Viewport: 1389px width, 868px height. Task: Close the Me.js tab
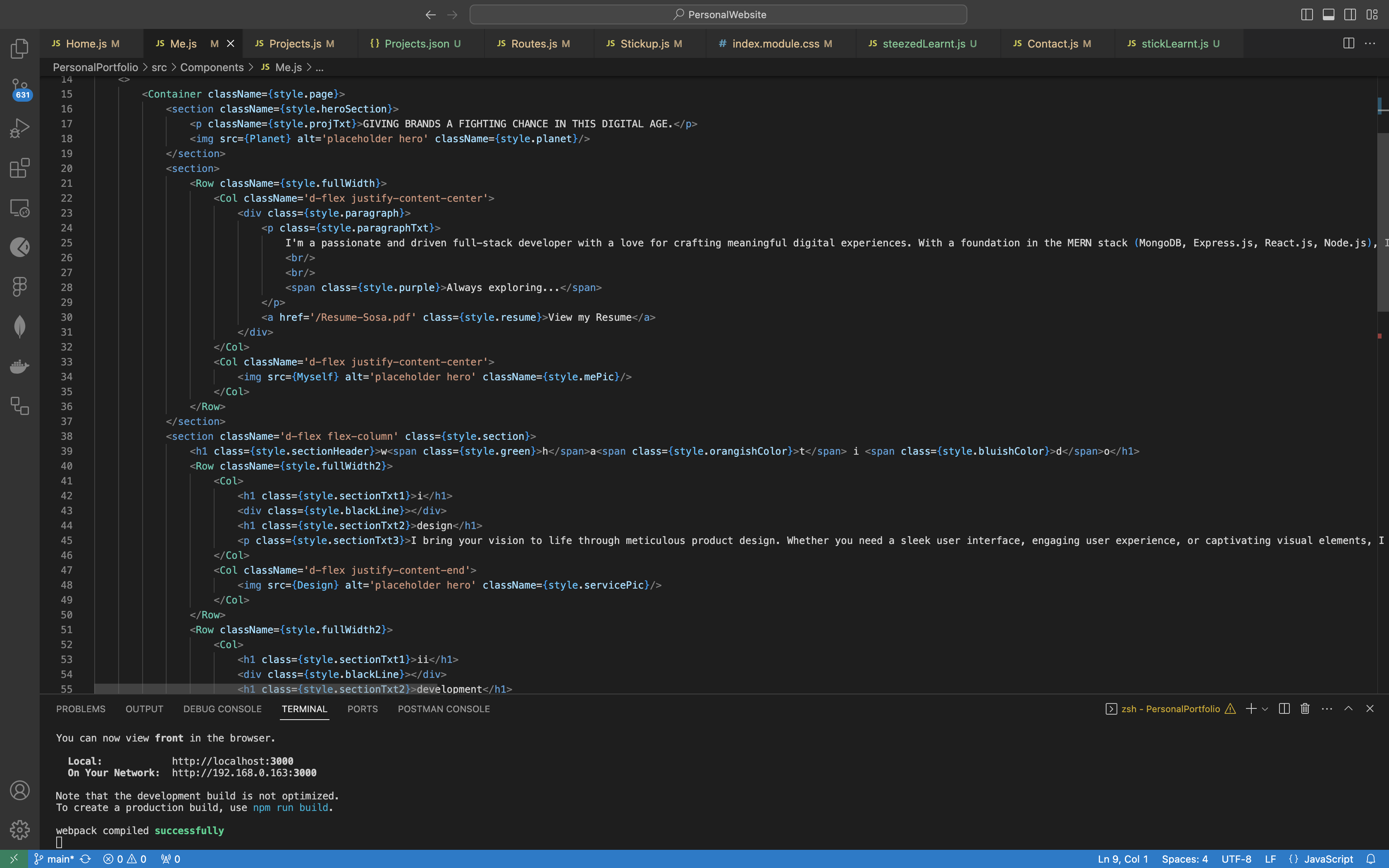[x=230, y=44]
